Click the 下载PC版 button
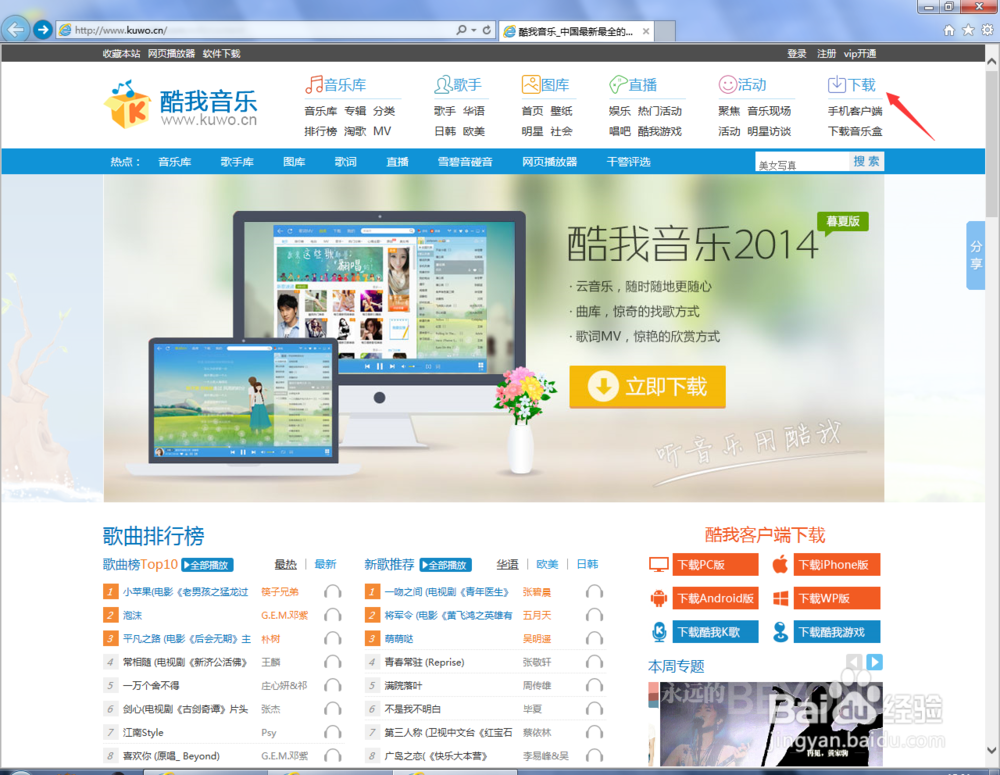The width and height of the screenshot is (1000, 775). pyautogui.click(x=716, y=565)
